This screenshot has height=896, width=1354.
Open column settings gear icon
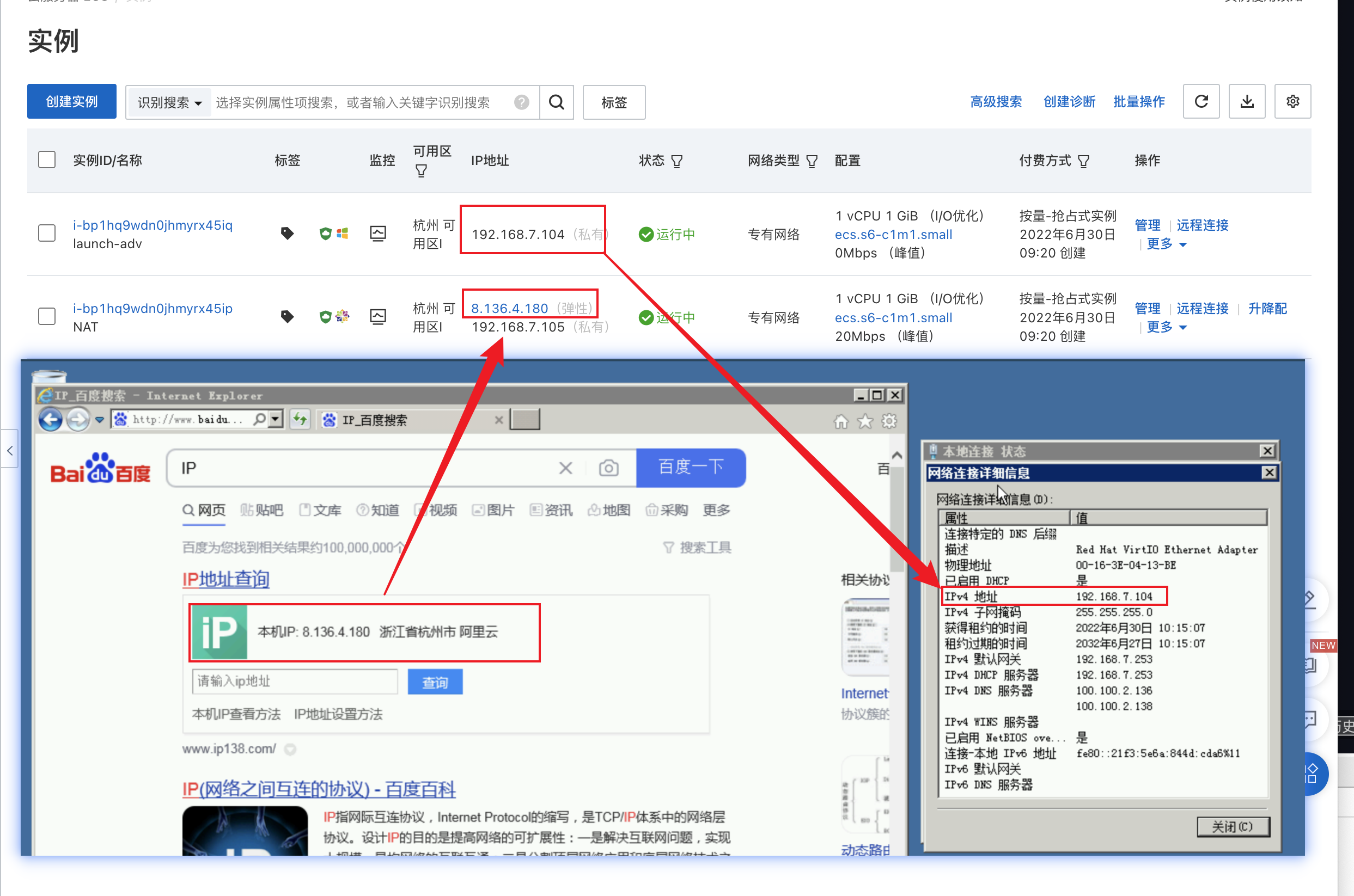[x=1292, y=102]
